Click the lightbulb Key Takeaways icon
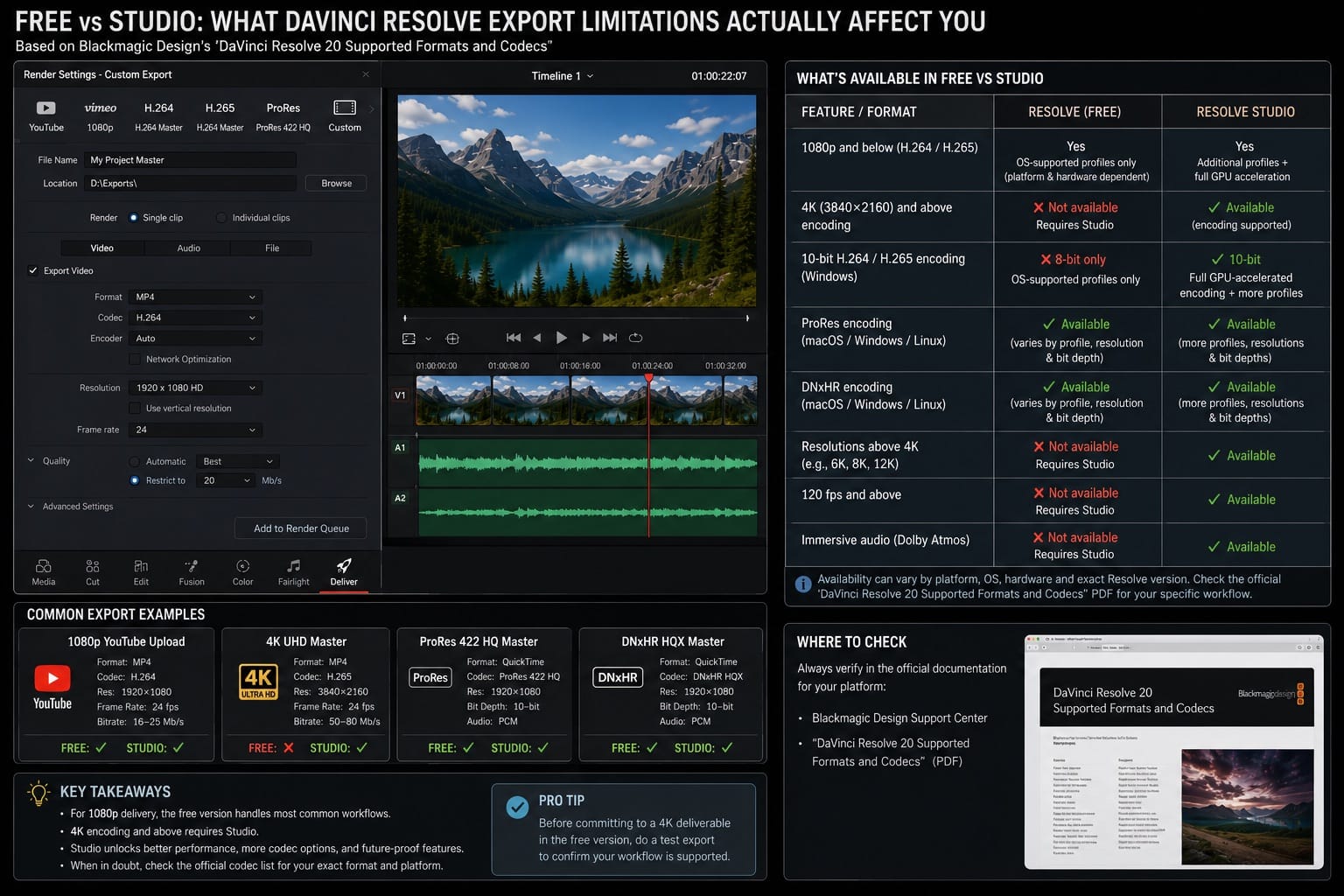This screenshot has width=1344, height=896. [x=39, y=793]
